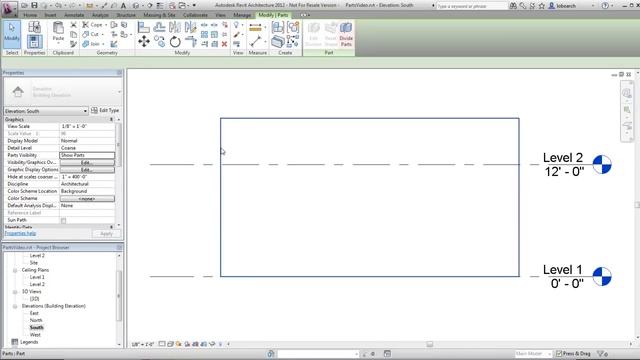Open the {3D} view in Project Browser
This screenshot has height=360, width=640.
coord(34,299)
